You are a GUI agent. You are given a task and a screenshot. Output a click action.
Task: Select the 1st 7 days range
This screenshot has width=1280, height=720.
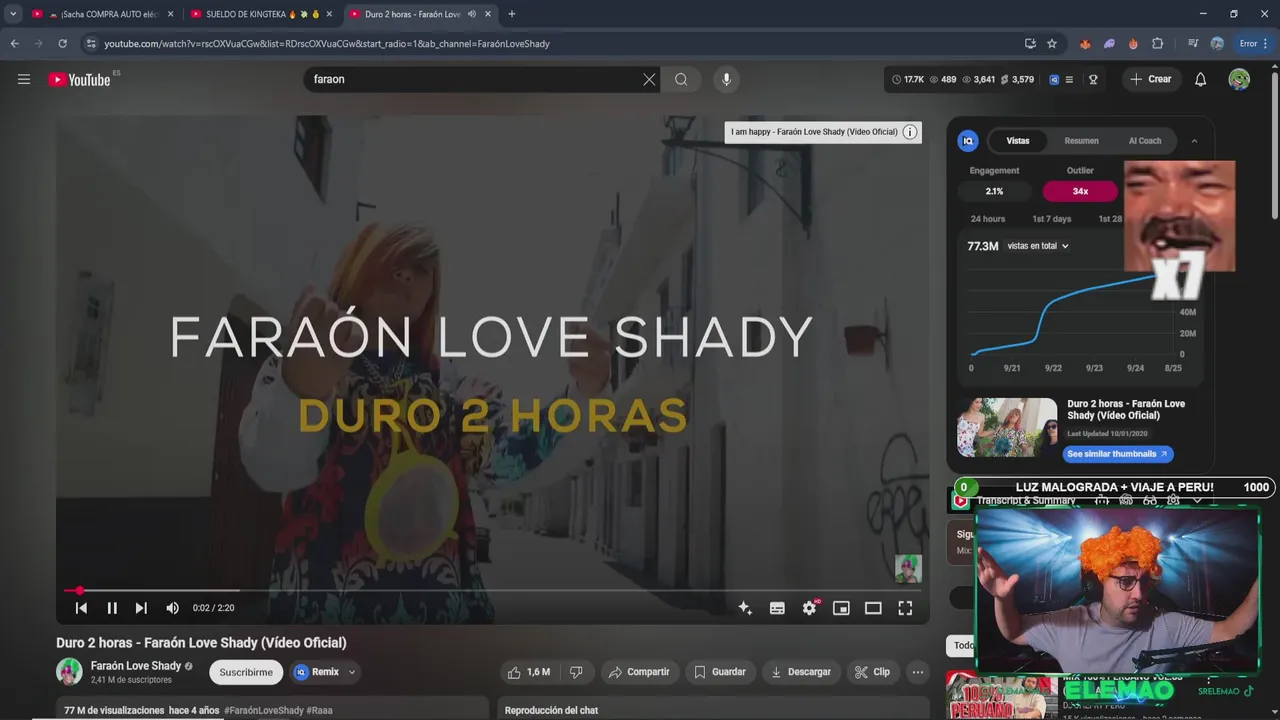pyautogui.click(x=1051, y=219)
